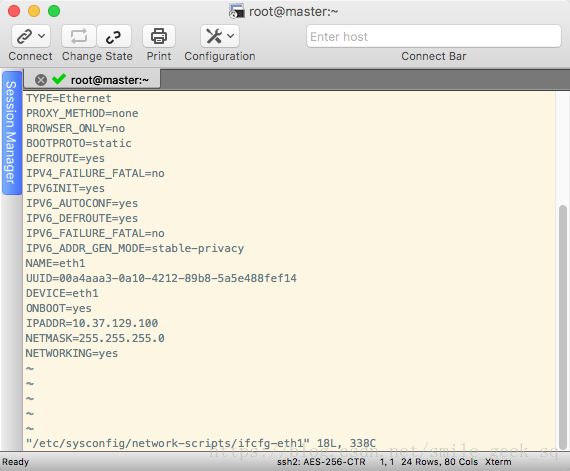Click the Print label
This screenshot has width=570, height=471.
pyautogui.click(x=159, y=56)
